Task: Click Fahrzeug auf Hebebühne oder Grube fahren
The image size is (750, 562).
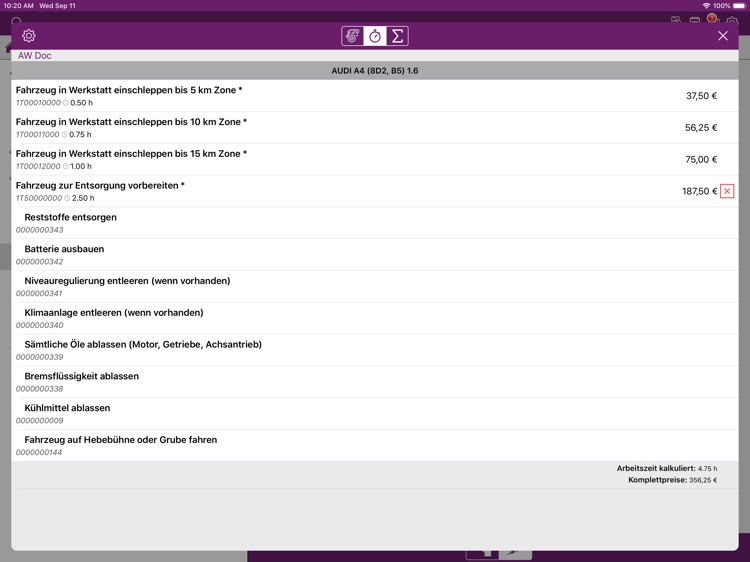Action: (x=375, y=446)
